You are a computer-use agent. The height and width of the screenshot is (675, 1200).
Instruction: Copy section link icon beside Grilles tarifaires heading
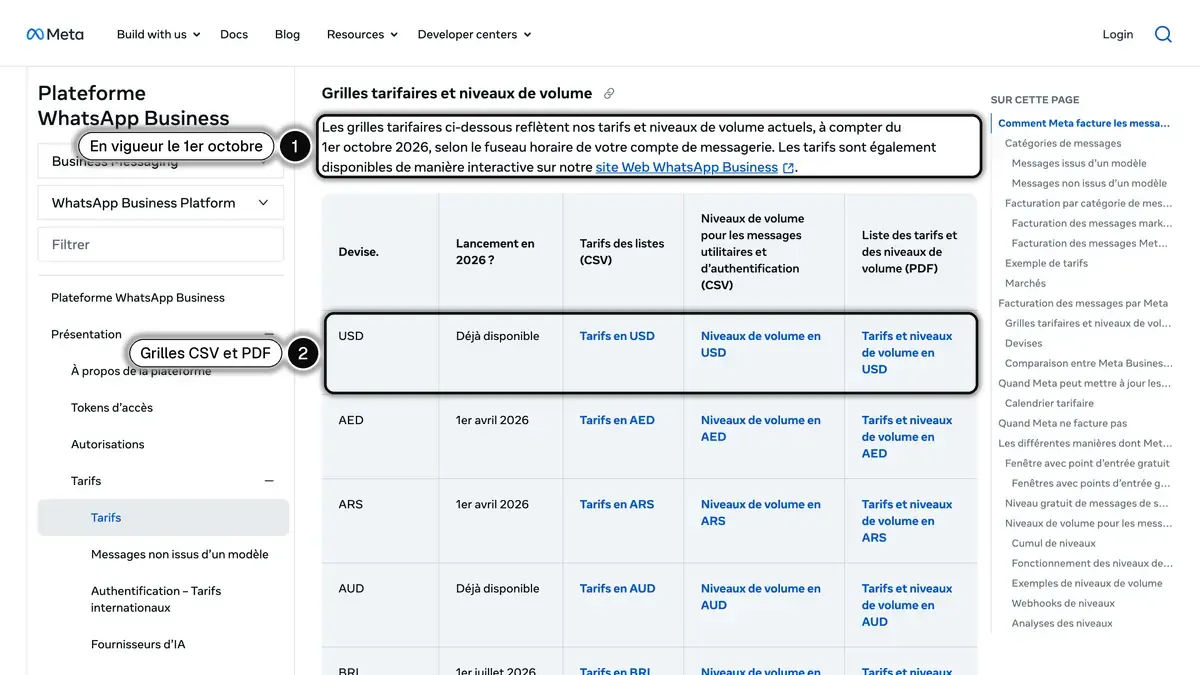pyautogui.click(x=609, y=93)
